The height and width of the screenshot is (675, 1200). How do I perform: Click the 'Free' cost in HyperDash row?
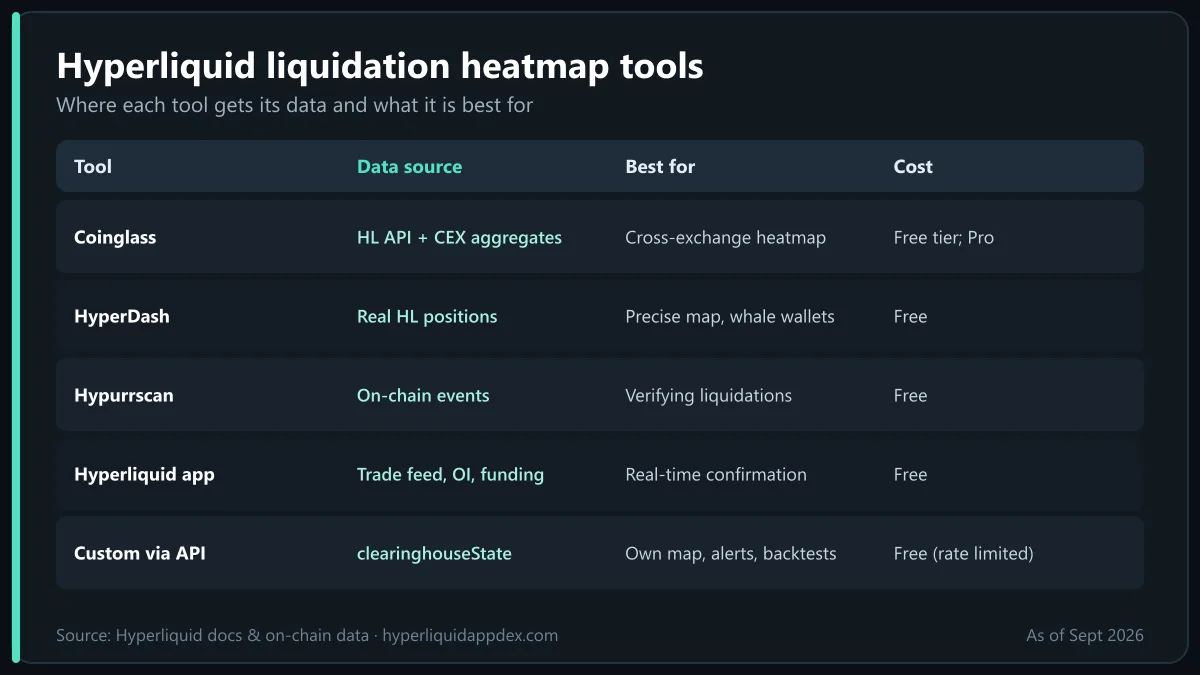tap(910, 317)
